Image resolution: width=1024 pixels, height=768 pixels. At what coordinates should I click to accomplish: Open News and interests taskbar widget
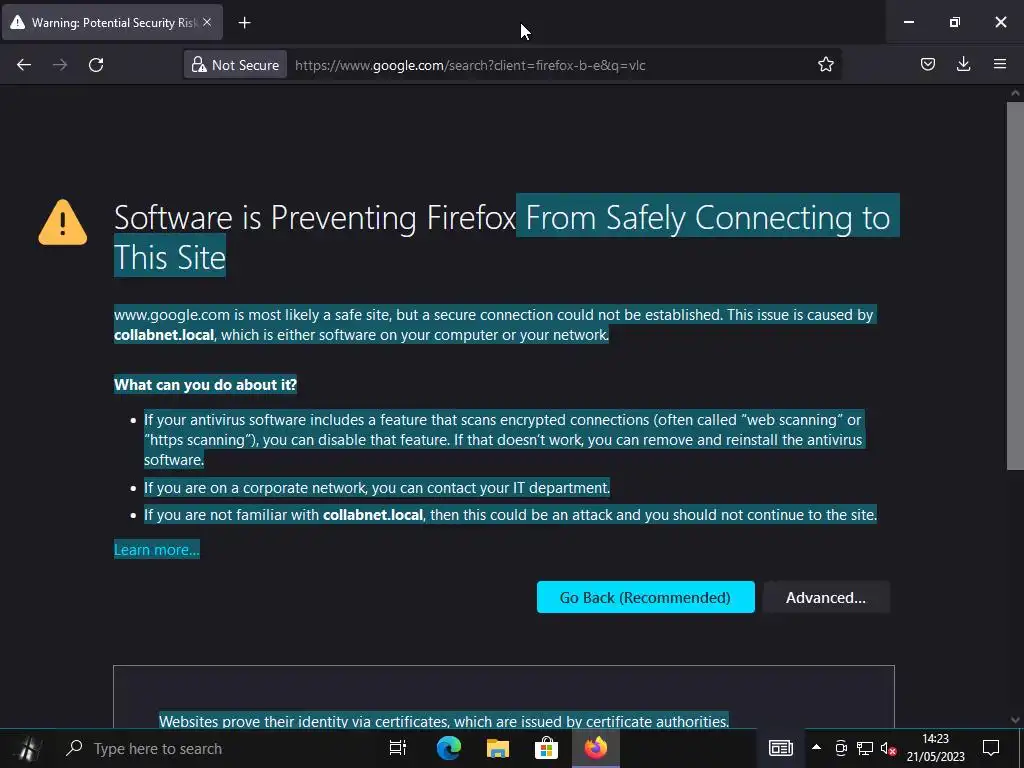(780, 748)
